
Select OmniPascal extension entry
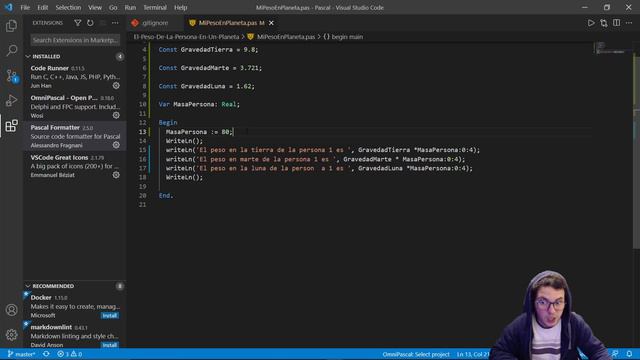(x=75, y=107)
